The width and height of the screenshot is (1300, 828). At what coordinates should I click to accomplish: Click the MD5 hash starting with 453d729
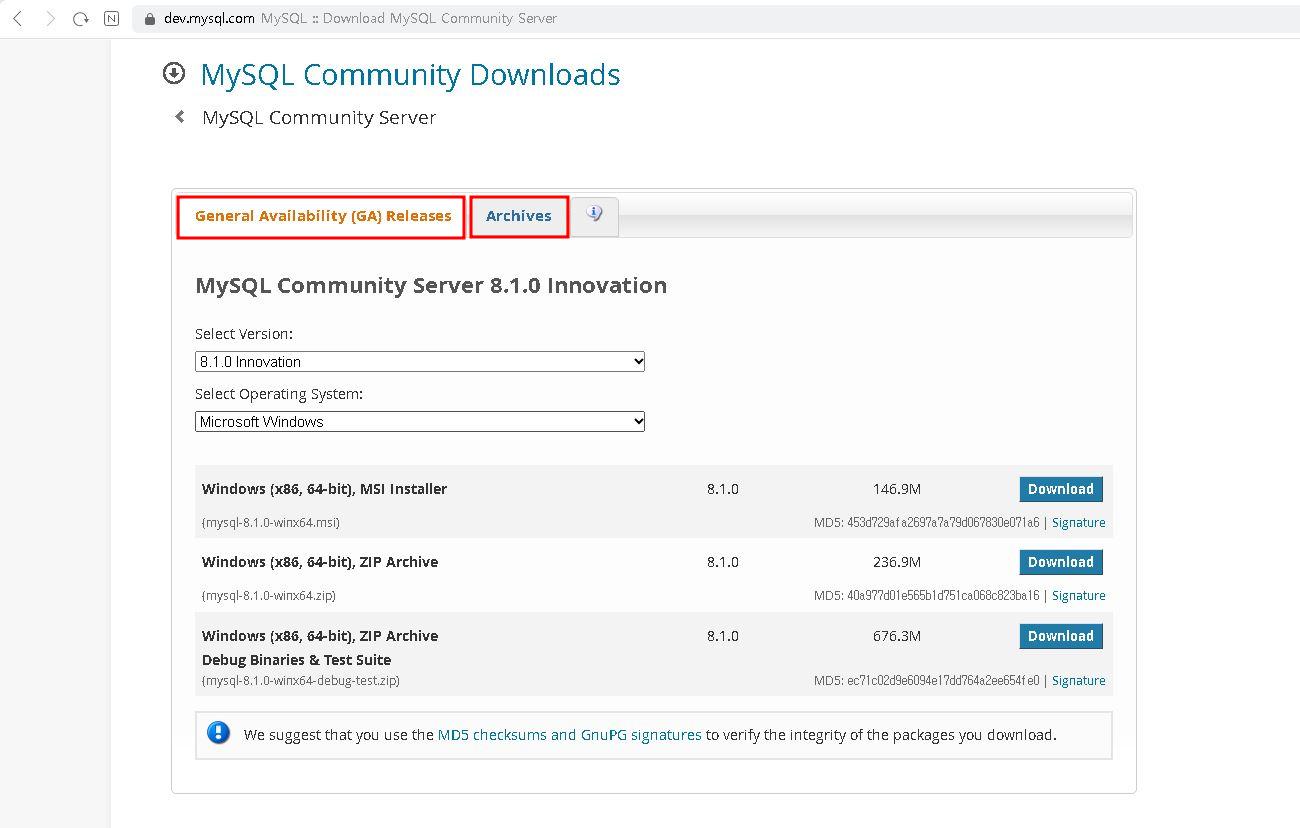(x=943, y=522)
